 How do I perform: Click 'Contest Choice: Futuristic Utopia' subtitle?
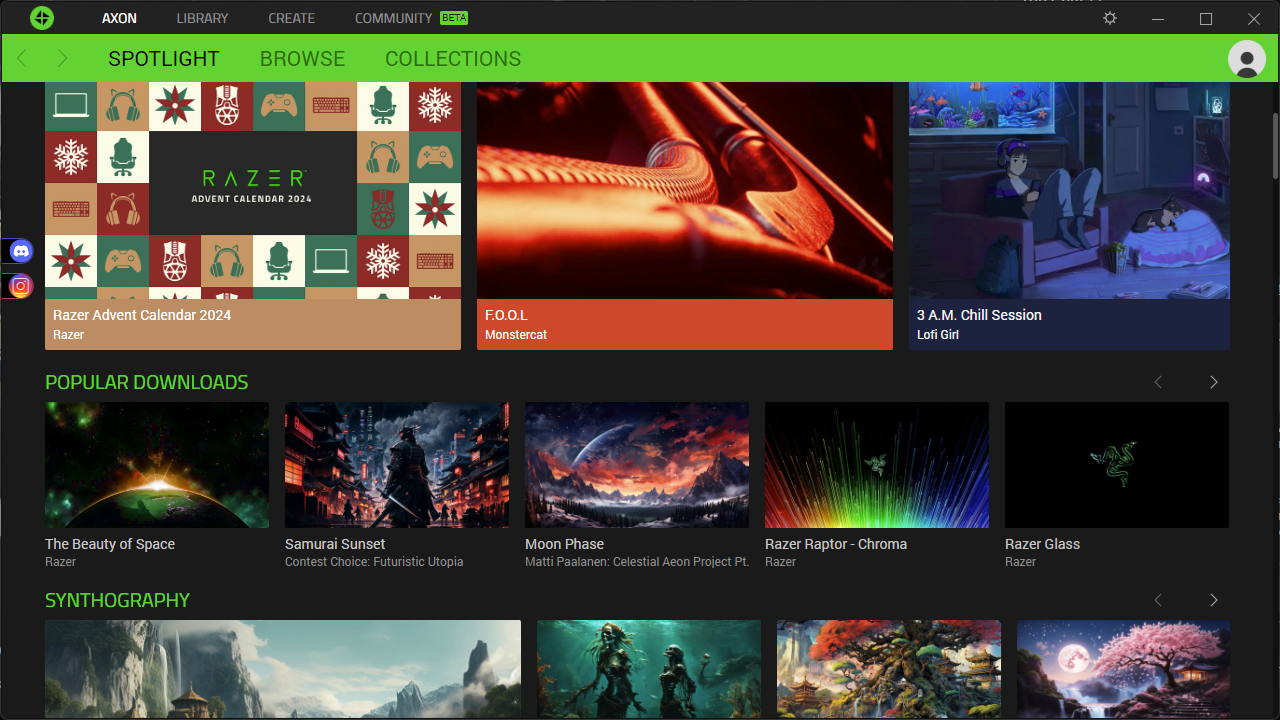tap(374, 562)
